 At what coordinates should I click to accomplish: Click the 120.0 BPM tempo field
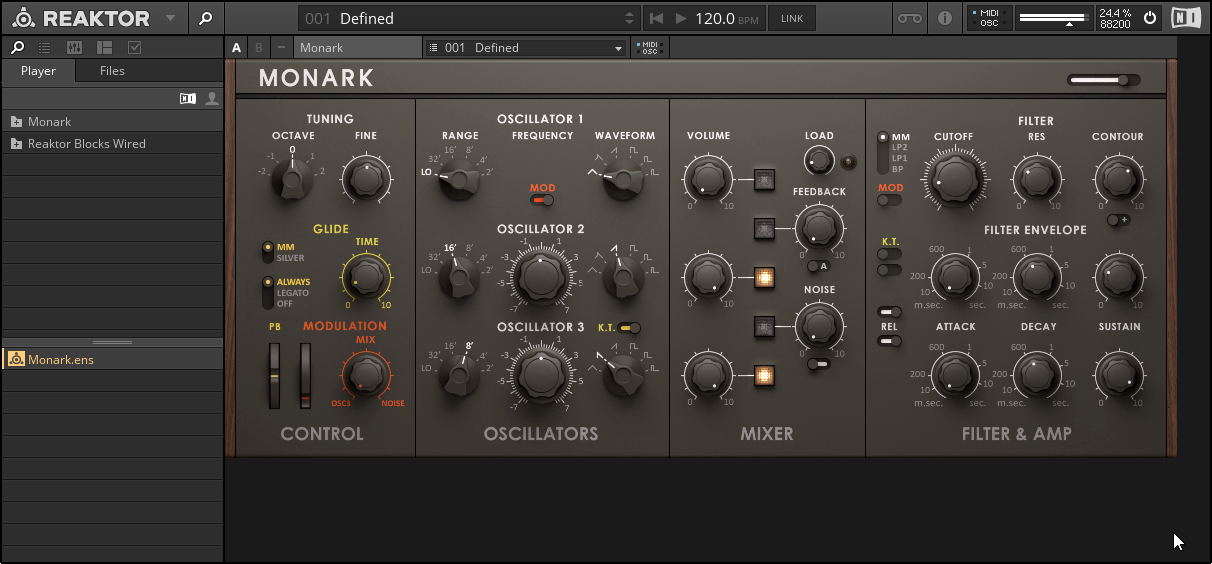[727, 18]
